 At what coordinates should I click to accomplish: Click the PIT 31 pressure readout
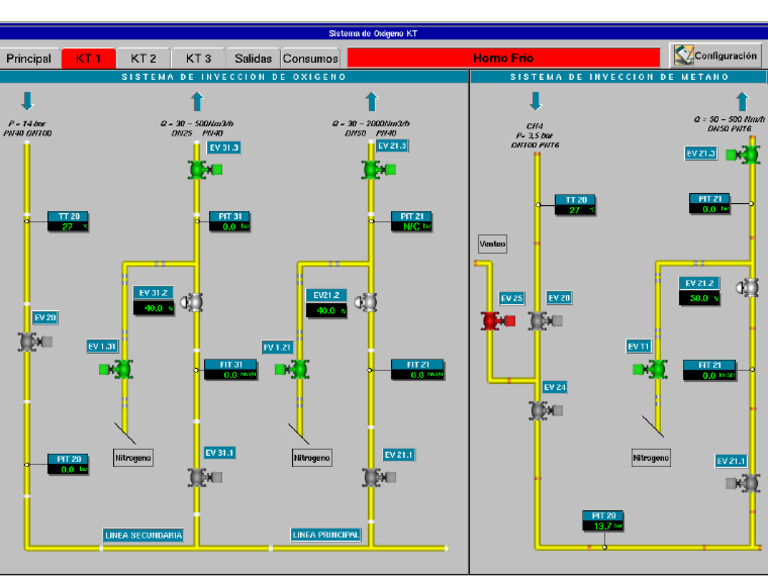tap(230, 221)
